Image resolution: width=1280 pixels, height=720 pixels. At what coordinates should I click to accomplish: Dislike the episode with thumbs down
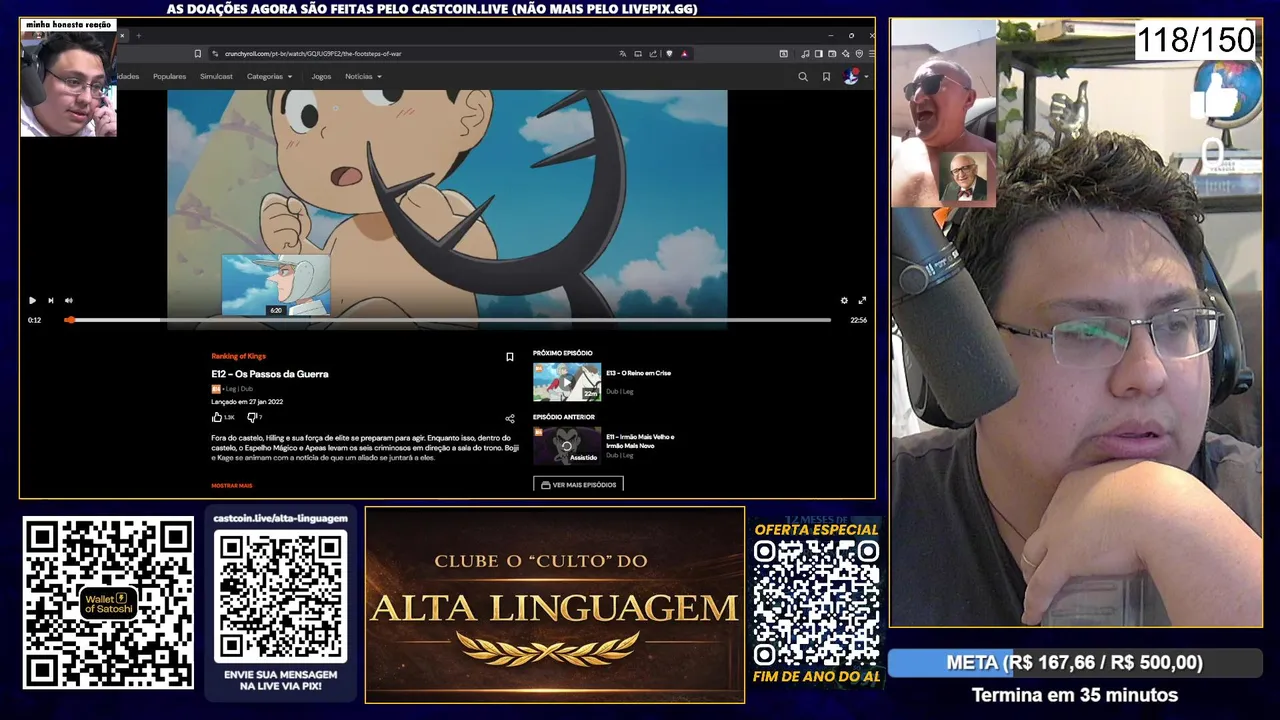252,417
